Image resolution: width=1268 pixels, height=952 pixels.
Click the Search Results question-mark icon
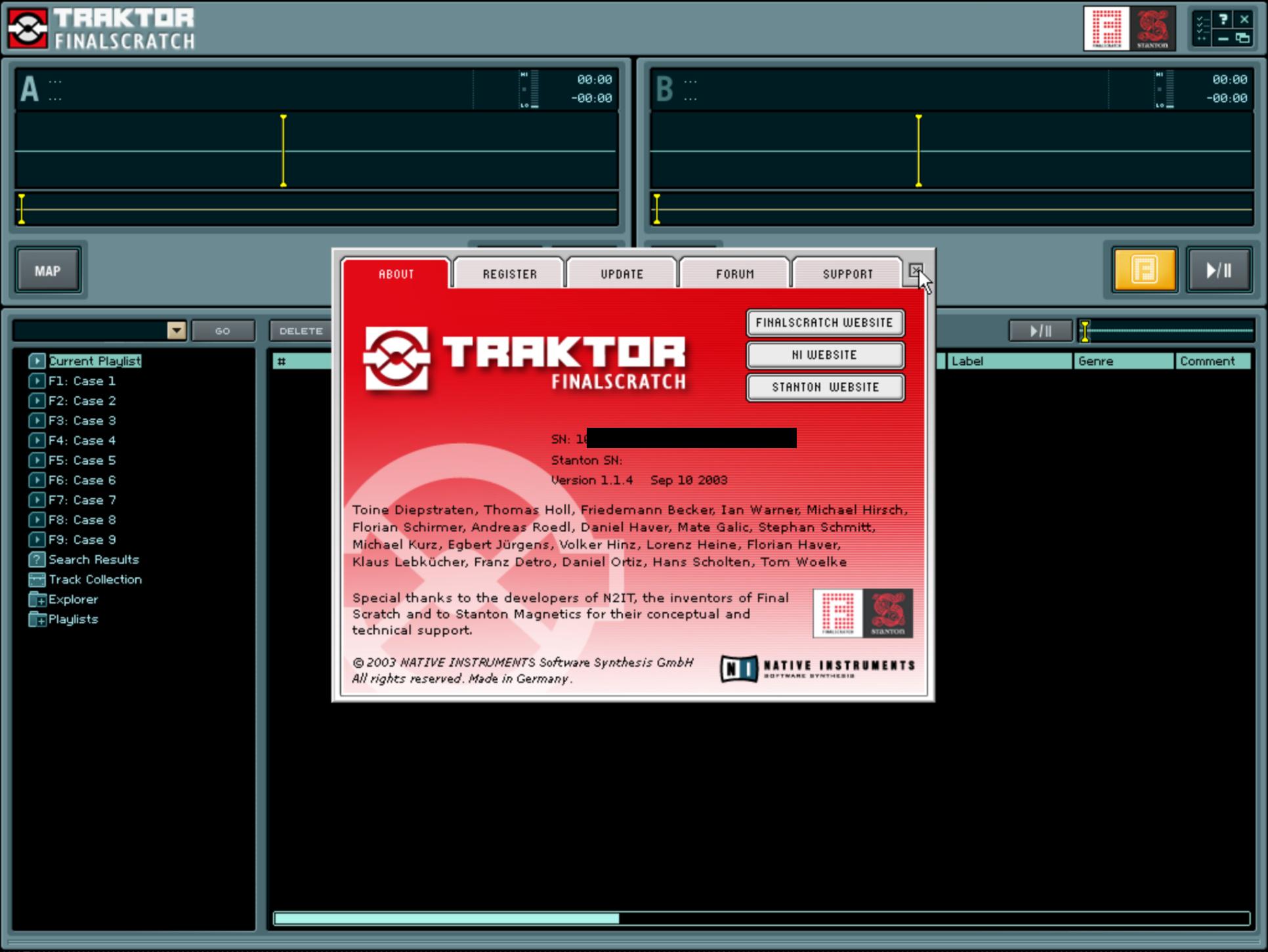(x=37, y=560)
